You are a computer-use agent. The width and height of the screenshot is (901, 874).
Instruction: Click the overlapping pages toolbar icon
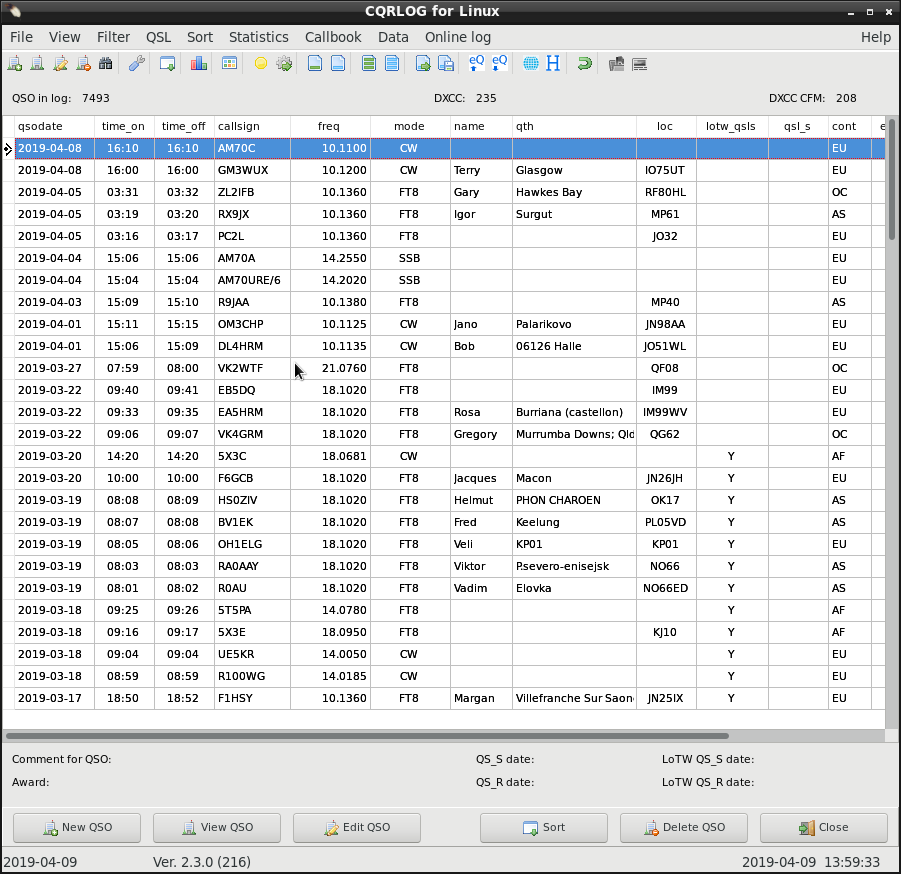coord(446,63)
